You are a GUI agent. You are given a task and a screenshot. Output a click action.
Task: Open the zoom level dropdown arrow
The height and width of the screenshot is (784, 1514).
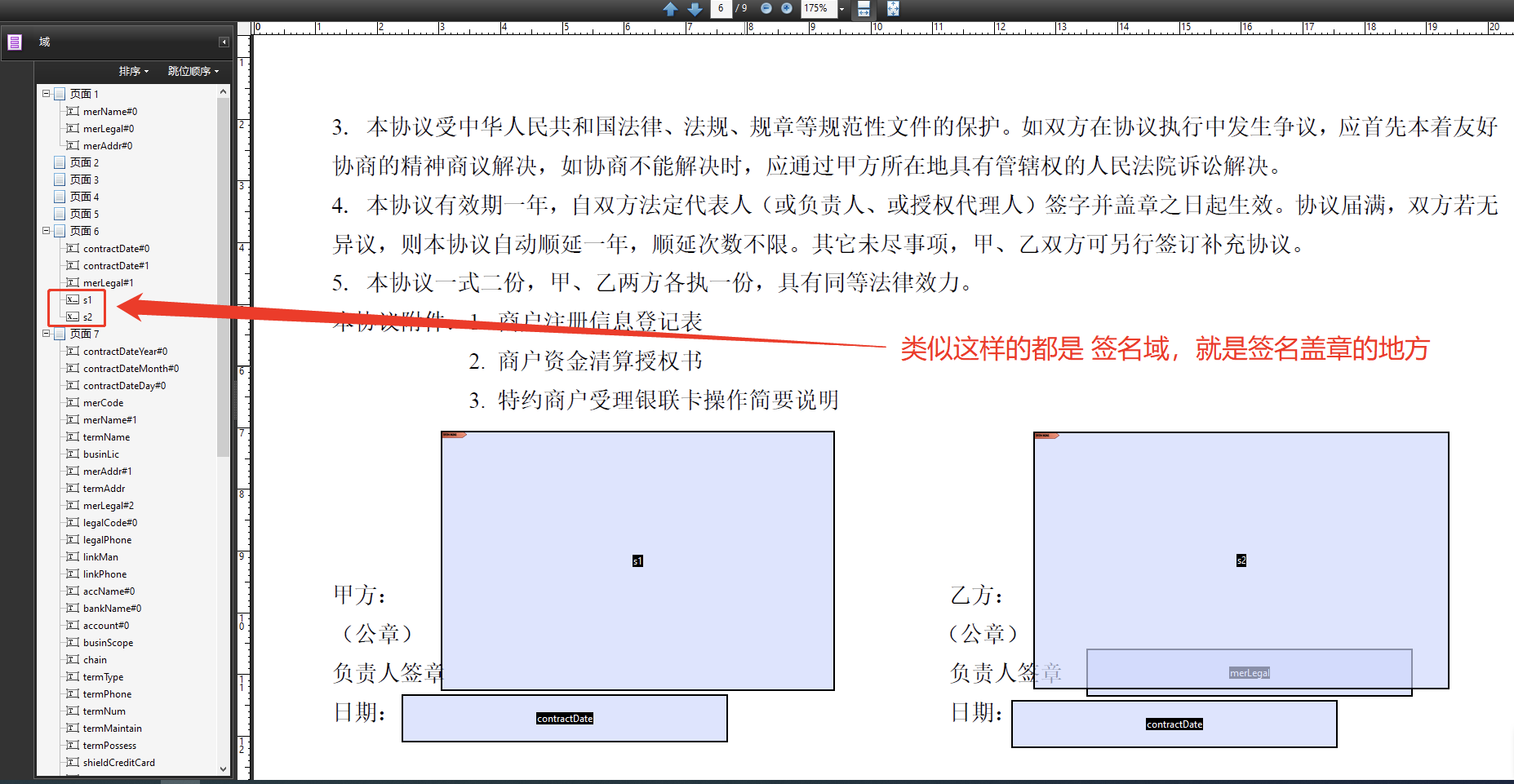coord(841,9)
